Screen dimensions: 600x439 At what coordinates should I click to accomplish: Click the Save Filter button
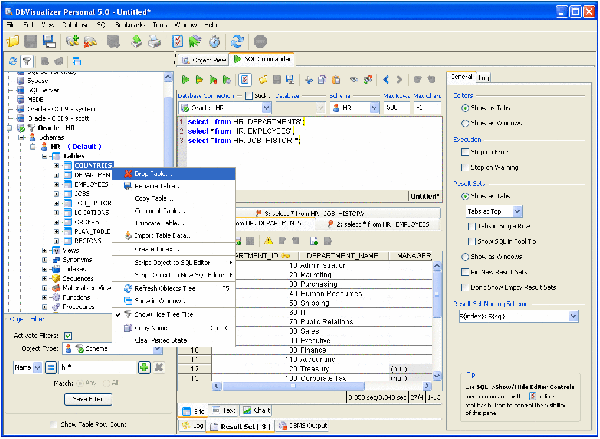point(86,399)
